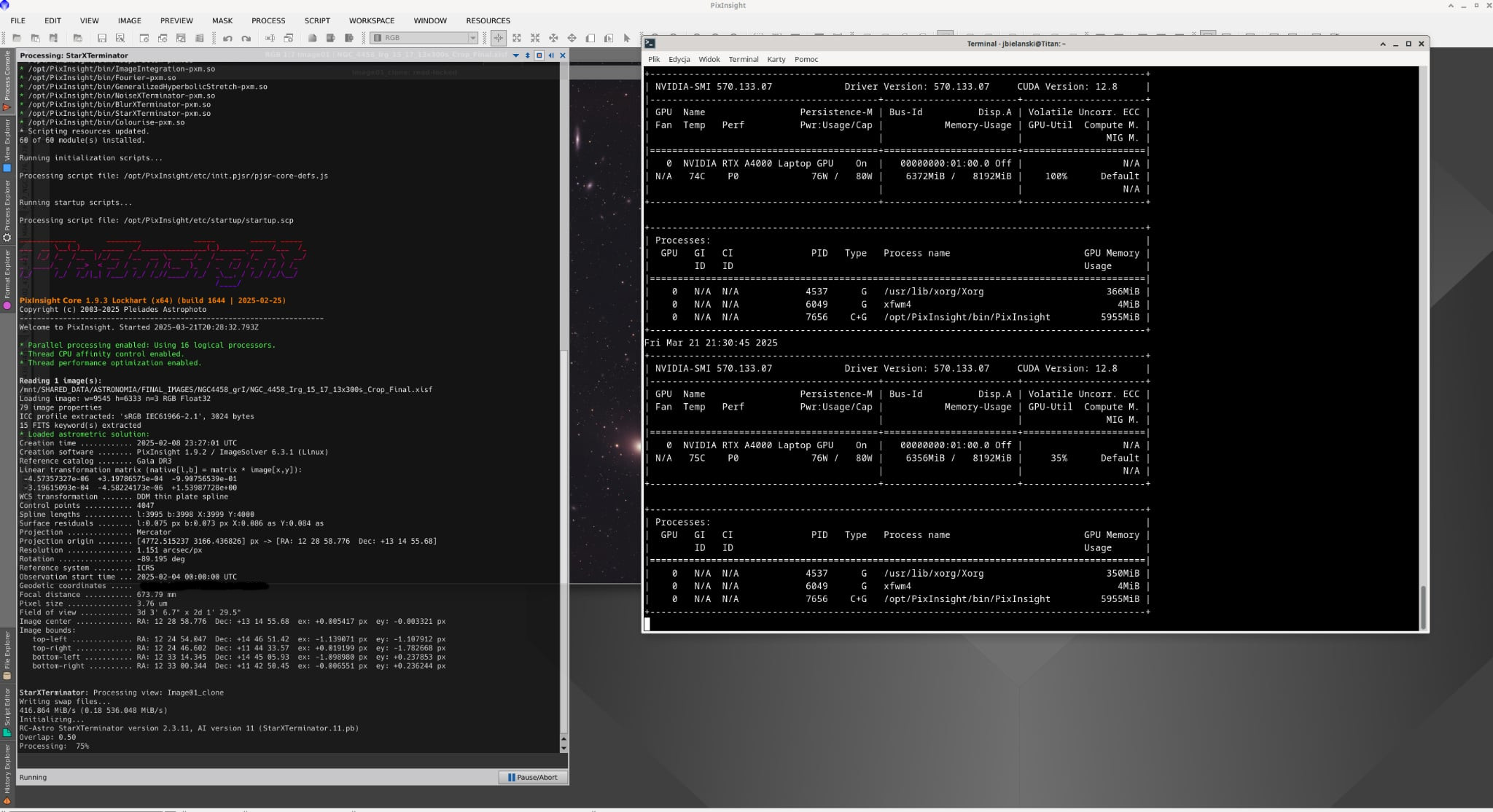Image resolution: width=1493 pixels, height=812 pixels.
Task: Open the VIEW menu in PixInsight
Action: point(89,20)
